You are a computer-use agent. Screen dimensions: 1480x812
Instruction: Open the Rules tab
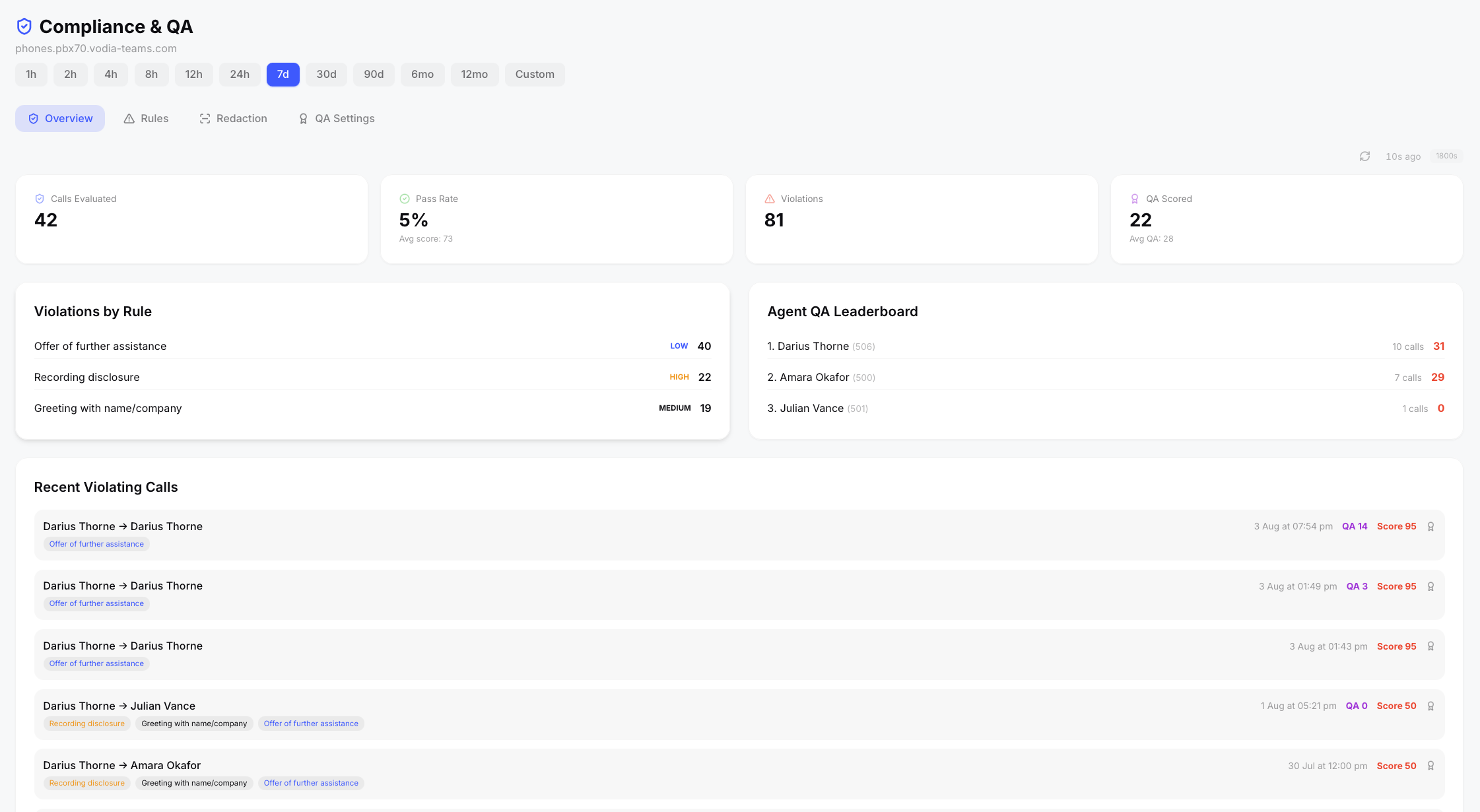146,118
